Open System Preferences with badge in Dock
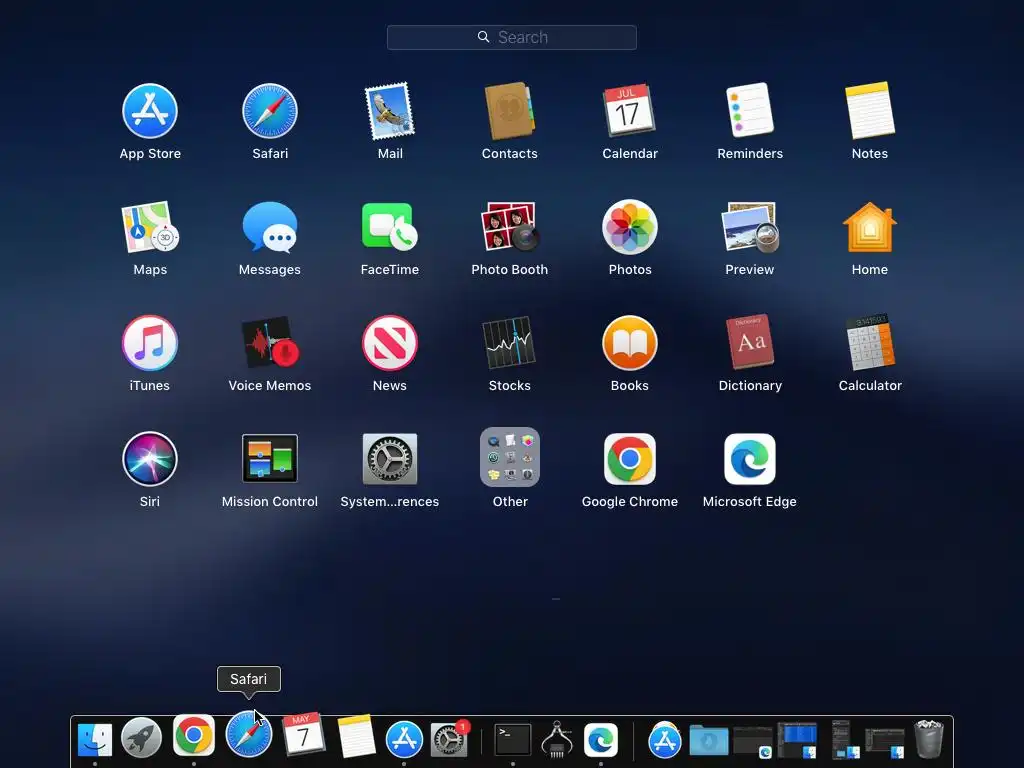This screenshot has width=1024, height=768. point(449,739)
